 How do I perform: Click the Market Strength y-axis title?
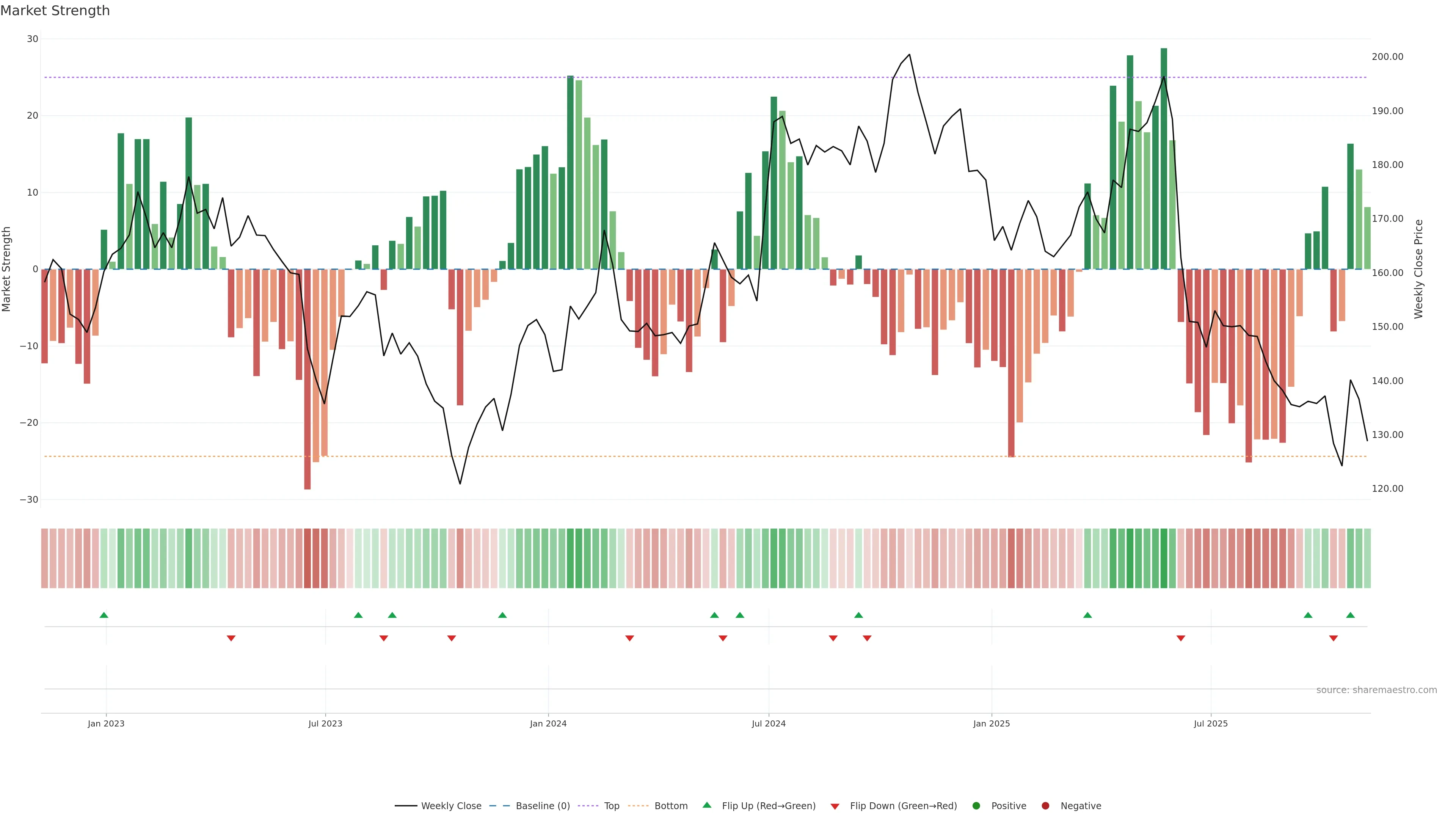point(7,269)
